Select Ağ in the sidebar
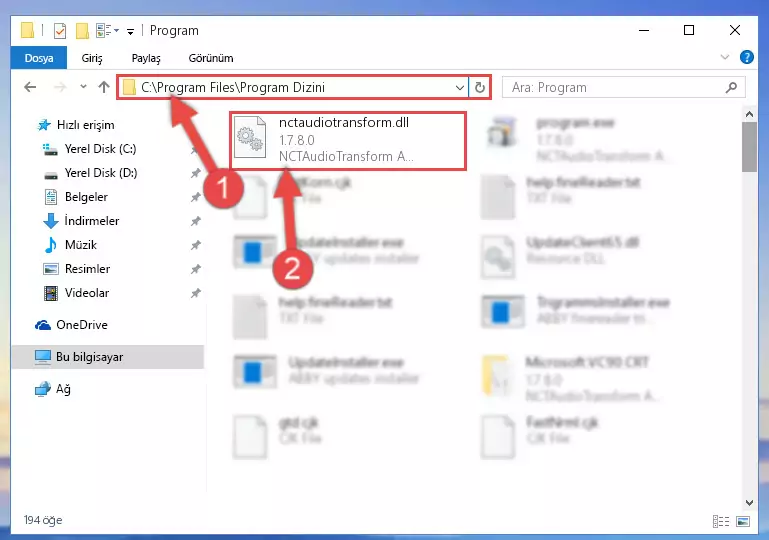Image resolution: width=769 pixels, height=540 pixels. tap(63, 389)
